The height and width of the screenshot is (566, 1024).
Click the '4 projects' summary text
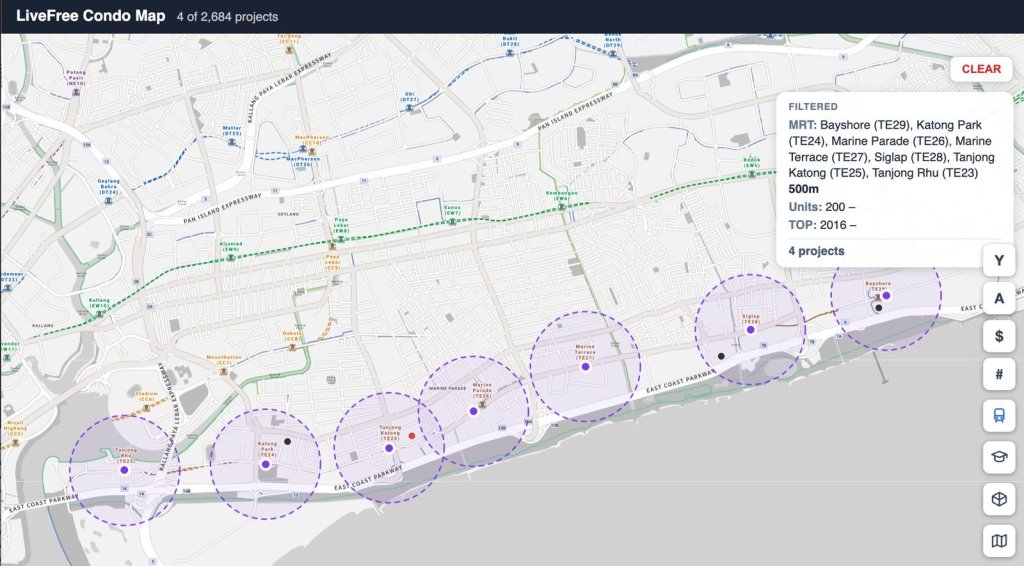click(816, 251)
